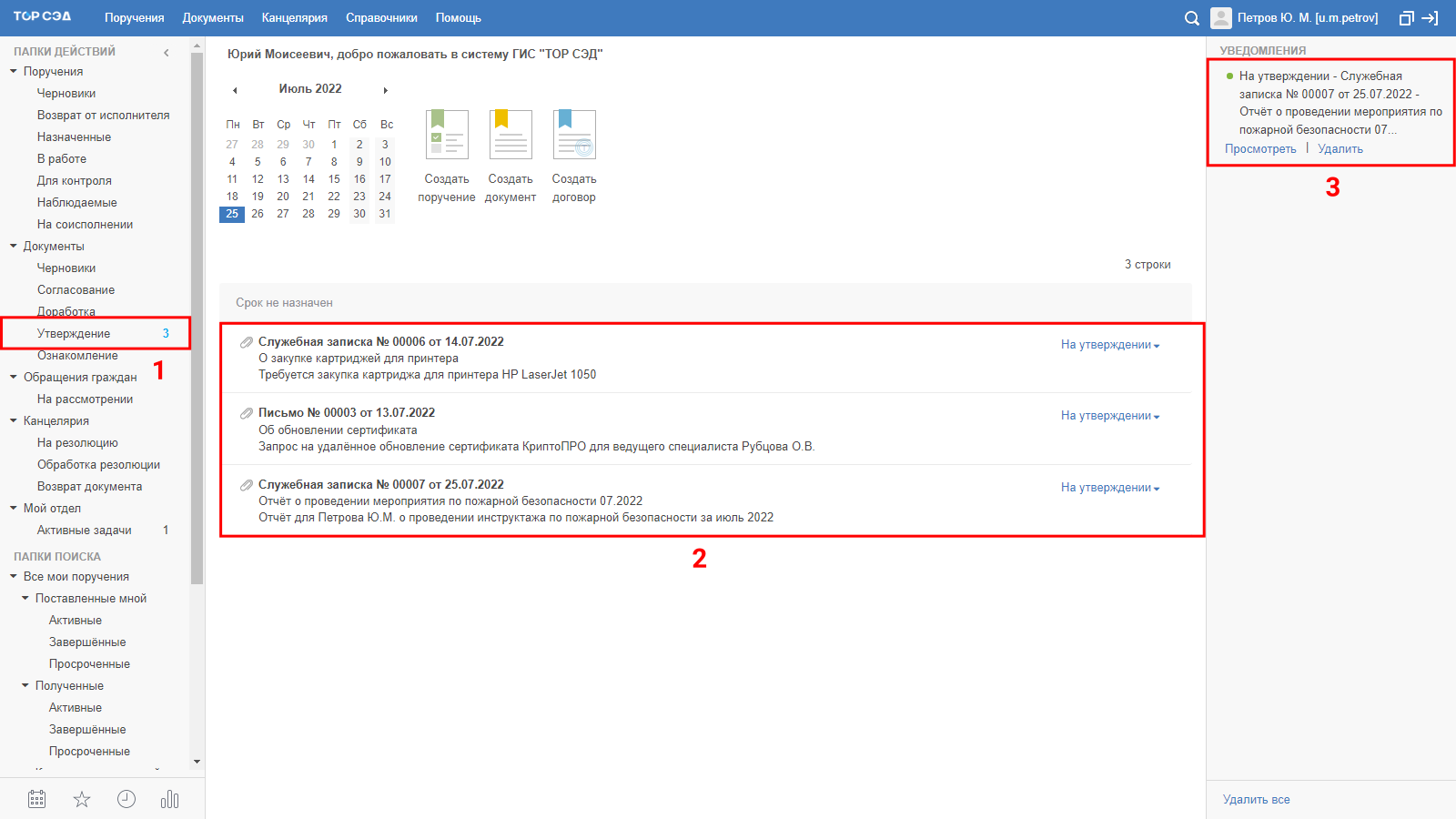Click the Создать поручение icon
Screen dimensions: 1456x819
(447, 135)
